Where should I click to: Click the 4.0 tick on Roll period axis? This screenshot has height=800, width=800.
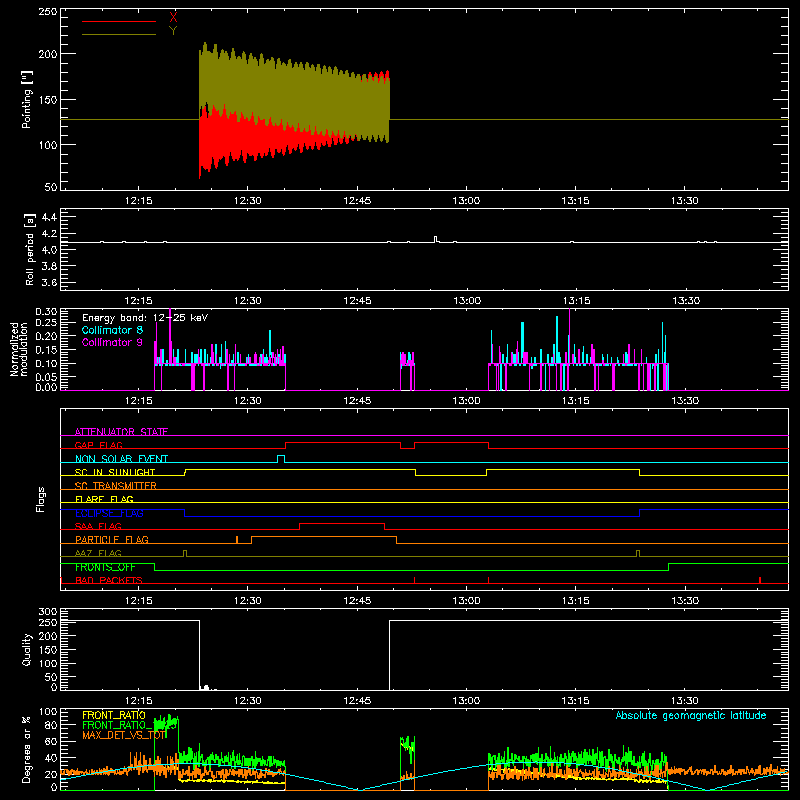tap(49, 249)
